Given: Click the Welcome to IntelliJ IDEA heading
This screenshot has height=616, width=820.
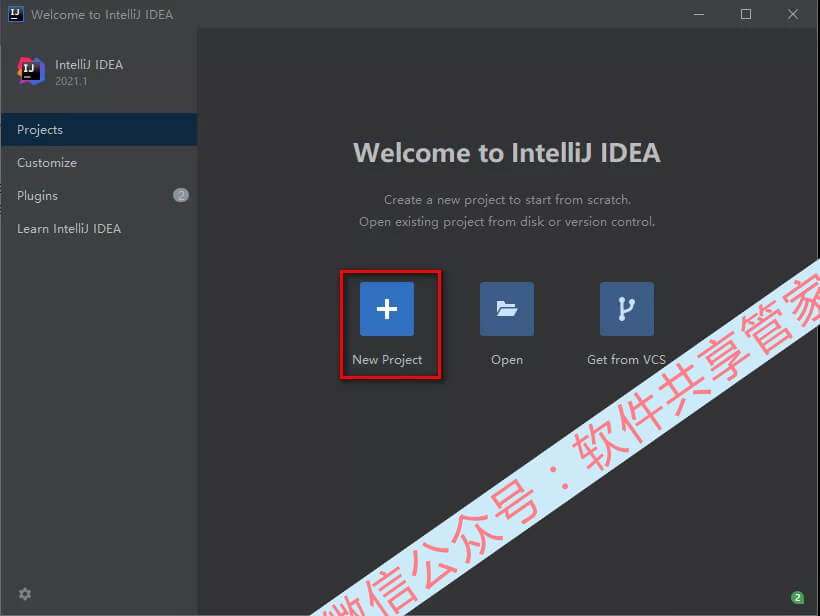Looking at the screenshot, I should (x=507, y=153).
